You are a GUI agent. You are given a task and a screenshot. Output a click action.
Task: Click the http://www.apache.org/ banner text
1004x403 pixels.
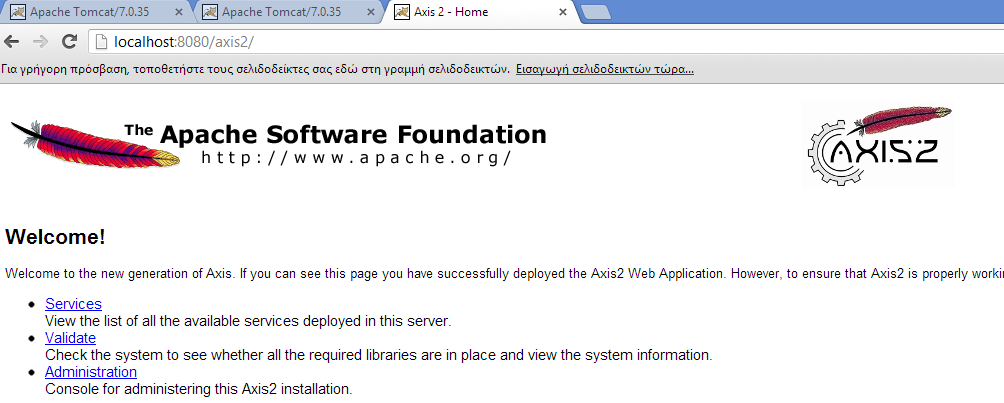tap(357, 158)
